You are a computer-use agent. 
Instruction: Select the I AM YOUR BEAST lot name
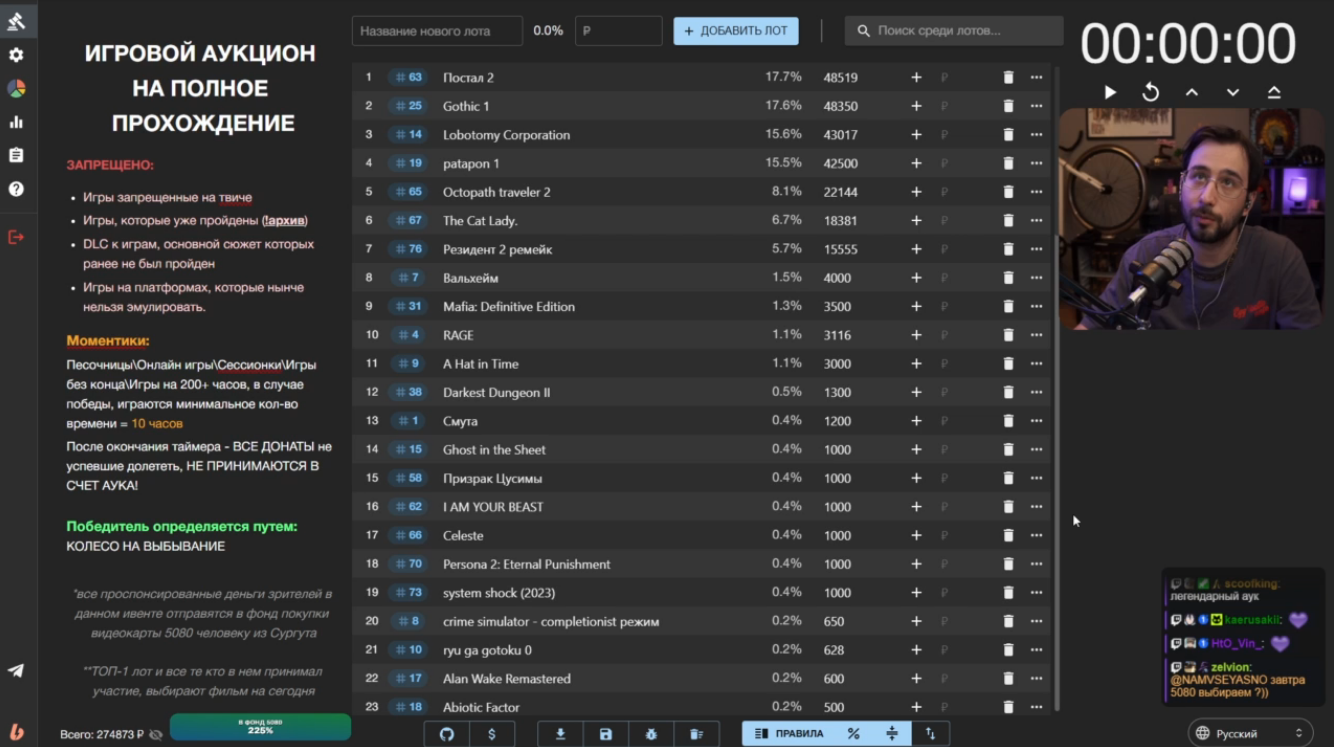coord(493,507)
